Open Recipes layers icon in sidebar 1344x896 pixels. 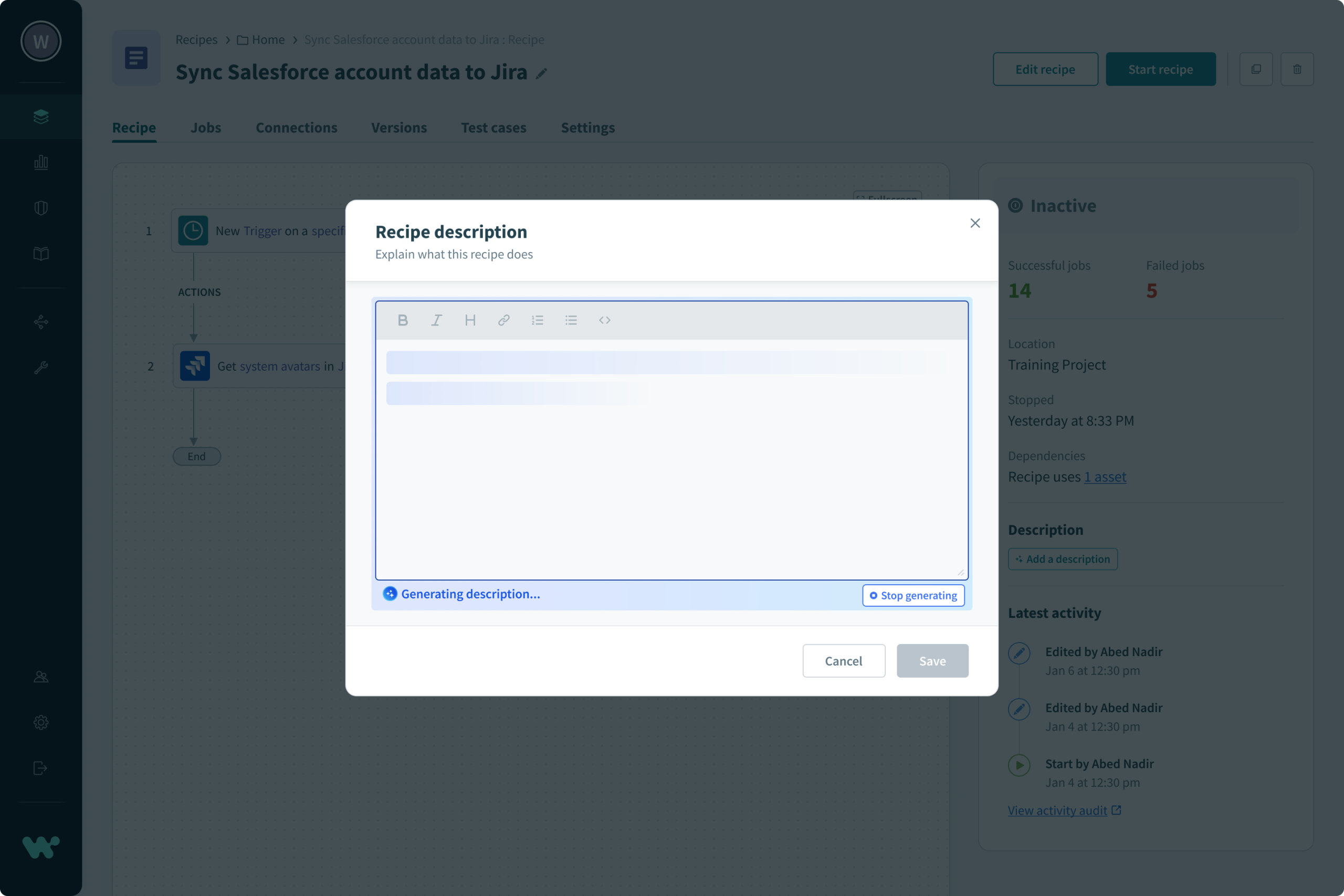(40, 117)
